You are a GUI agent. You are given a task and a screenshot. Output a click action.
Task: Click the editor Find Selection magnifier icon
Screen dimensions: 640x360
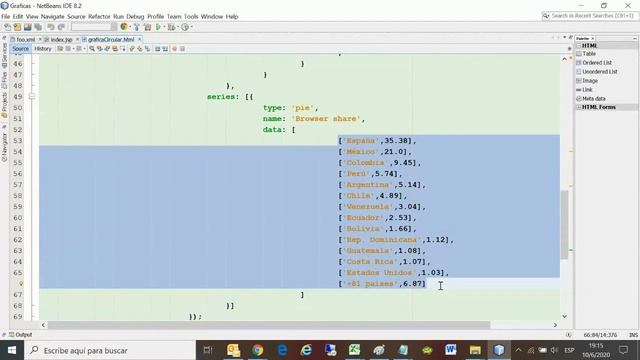coord(92,49)
